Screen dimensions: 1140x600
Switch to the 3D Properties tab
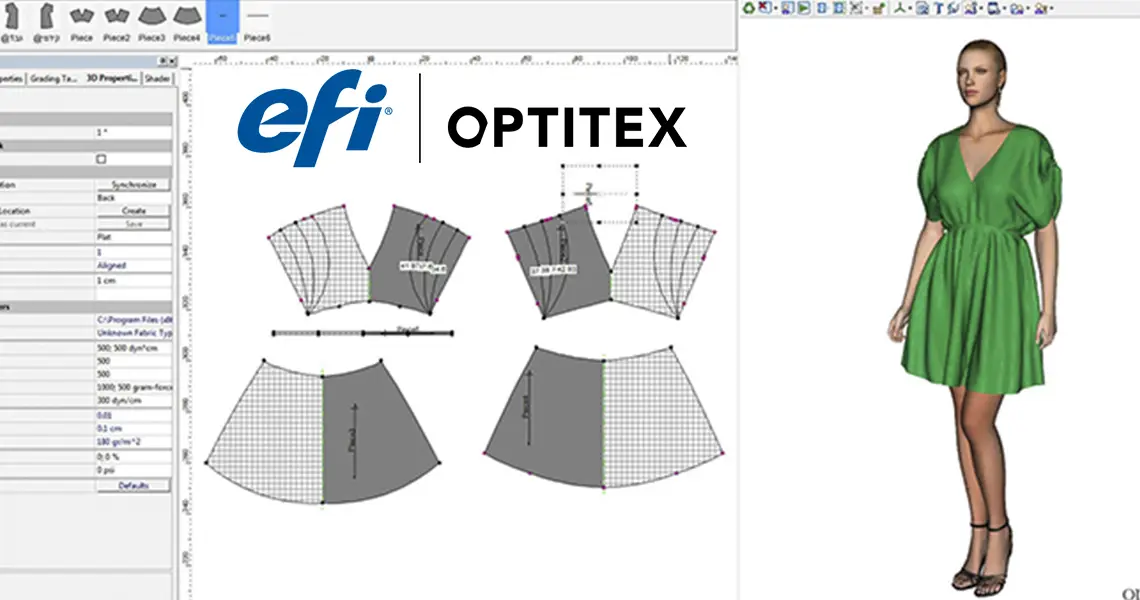pyautogui.click(x=112, y=78)
